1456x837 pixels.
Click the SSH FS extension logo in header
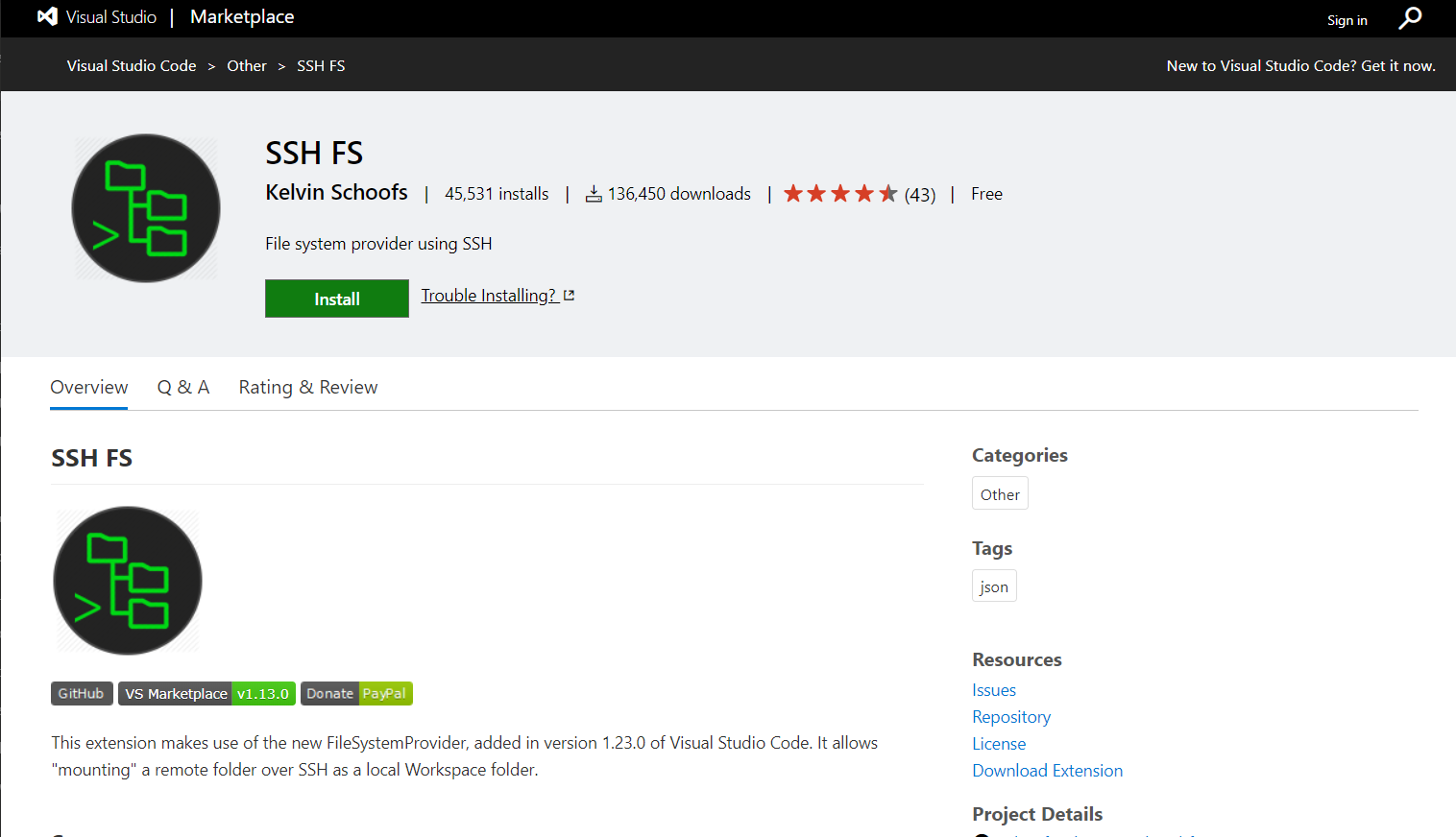(x=146, y=208)
